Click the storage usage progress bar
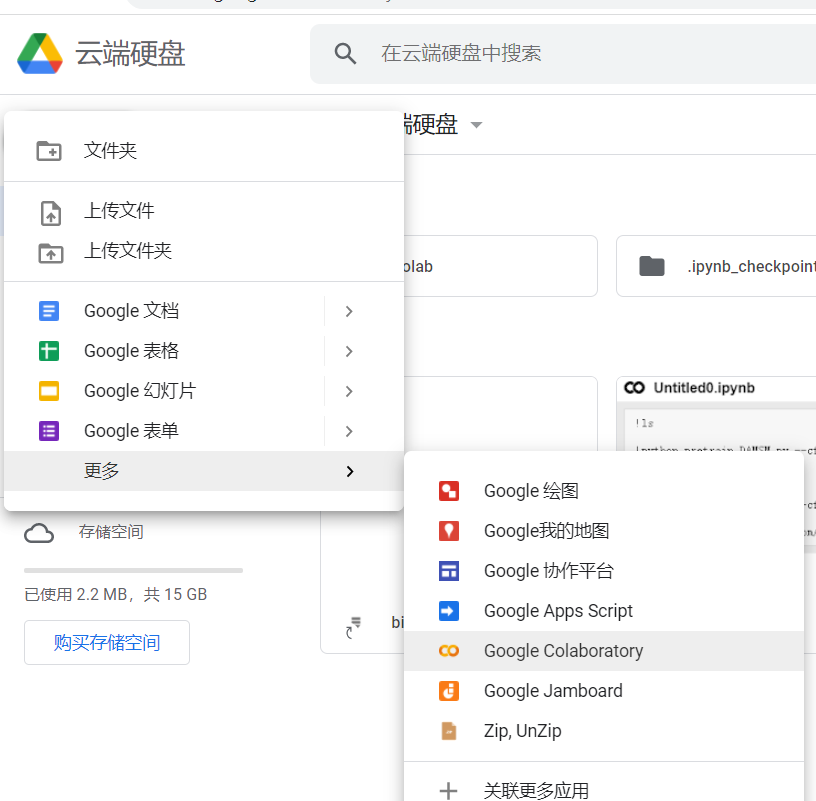The width and height of the screenshot is (816, 801). click(x=132, y=570)
